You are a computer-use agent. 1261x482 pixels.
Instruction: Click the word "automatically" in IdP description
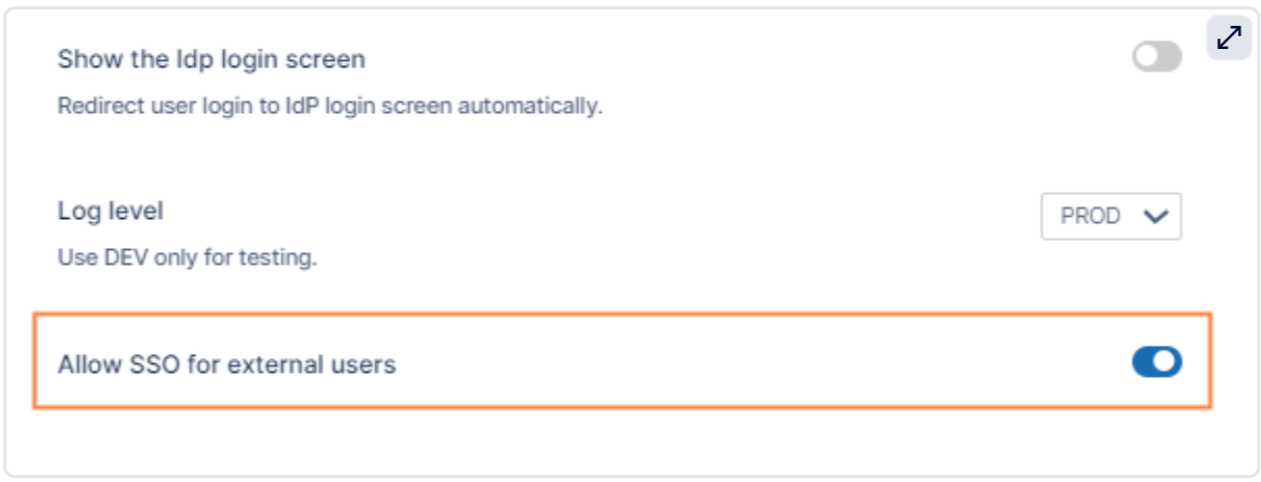click(543, 106)
